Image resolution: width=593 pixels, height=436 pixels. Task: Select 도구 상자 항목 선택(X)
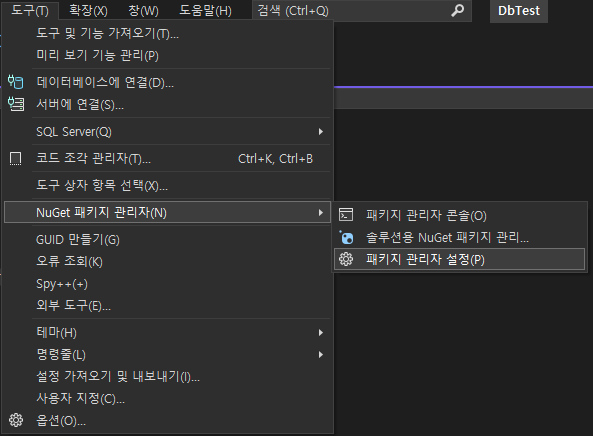coord(168,185)
